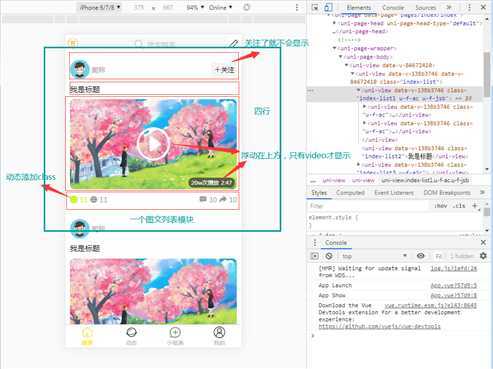Collapse the selected index-list1 node arrow
This screenshot has width=493, height=369.
coord(359,90)
